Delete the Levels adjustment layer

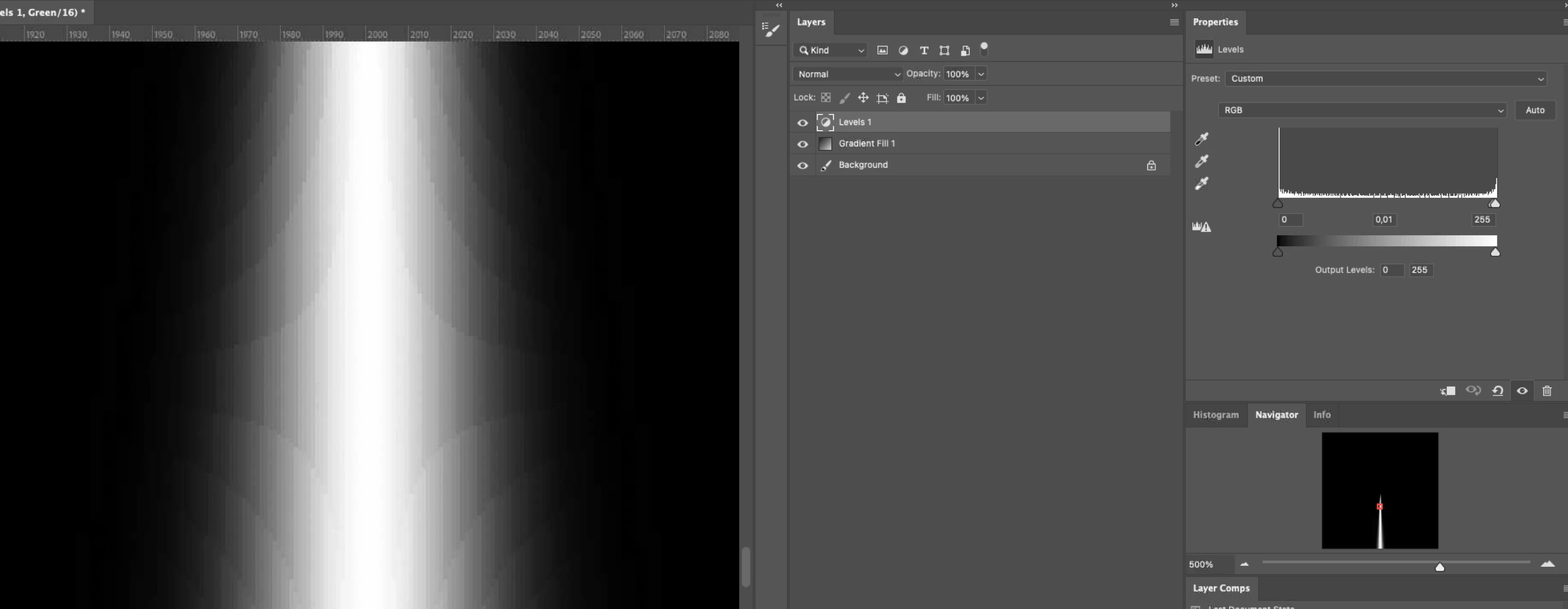[1547, 391]
